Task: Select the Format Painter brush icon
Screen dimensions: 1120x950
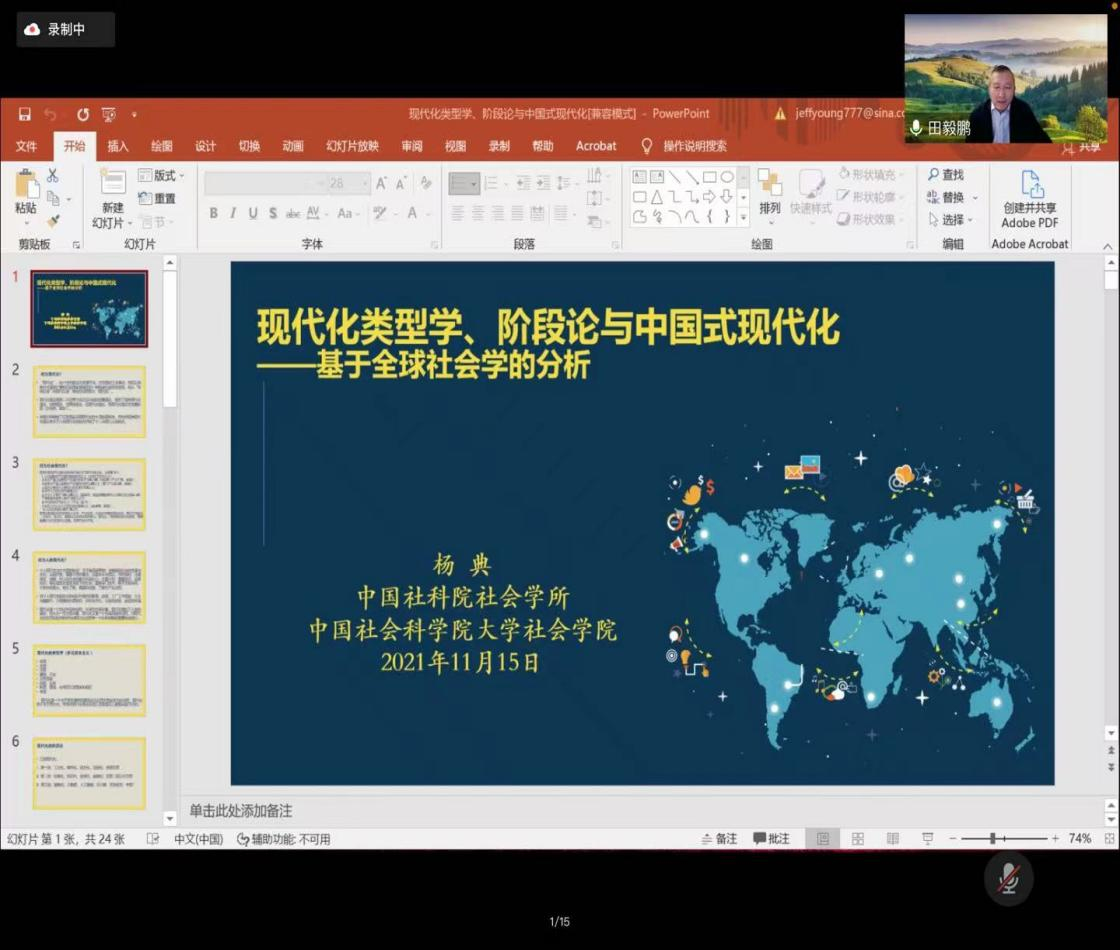Action: coord(53,221)
